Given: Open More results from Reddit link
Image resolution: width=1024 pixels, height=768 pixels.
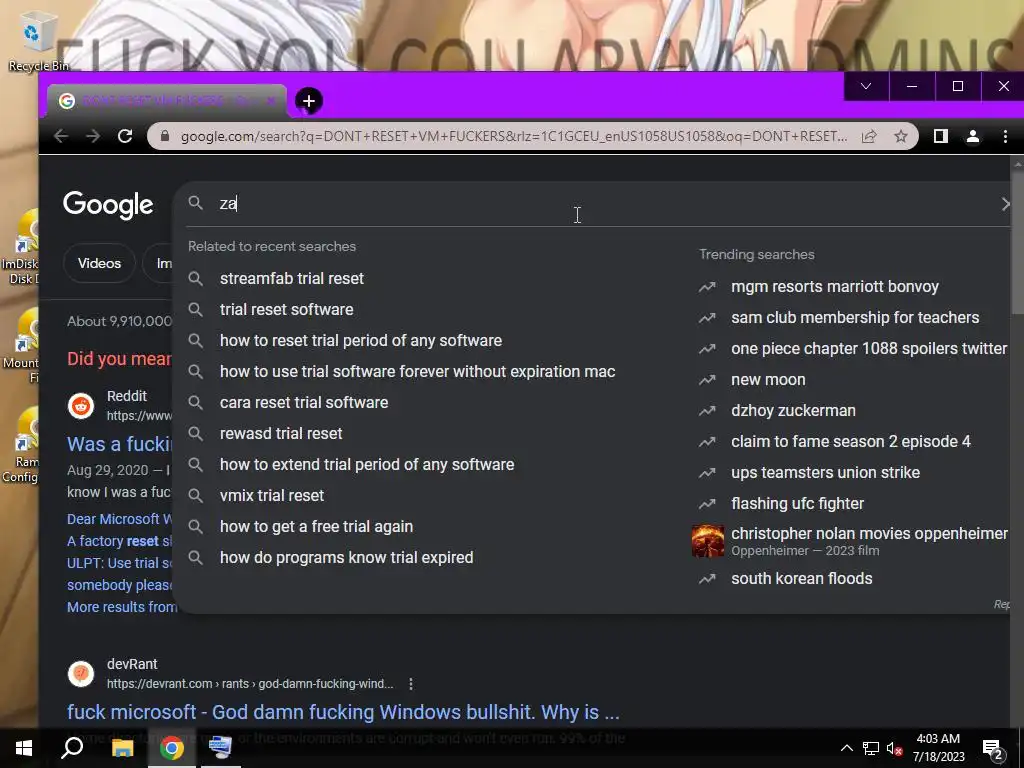Looking at the screenshot, I should pyautogui.click(x=121, y=607).
